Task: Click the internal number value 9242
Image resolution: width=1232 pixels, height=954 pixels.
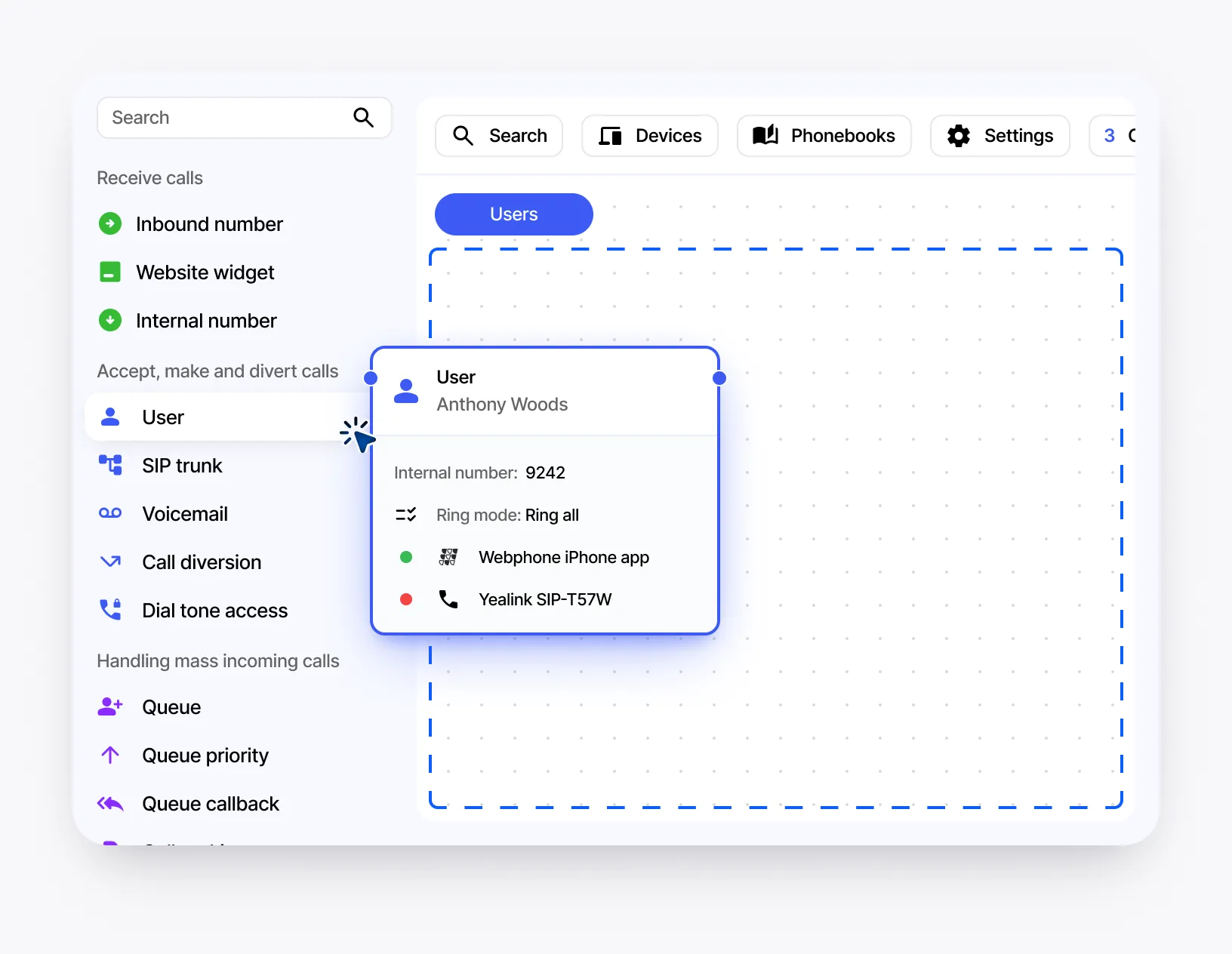Action: (545, 472)
